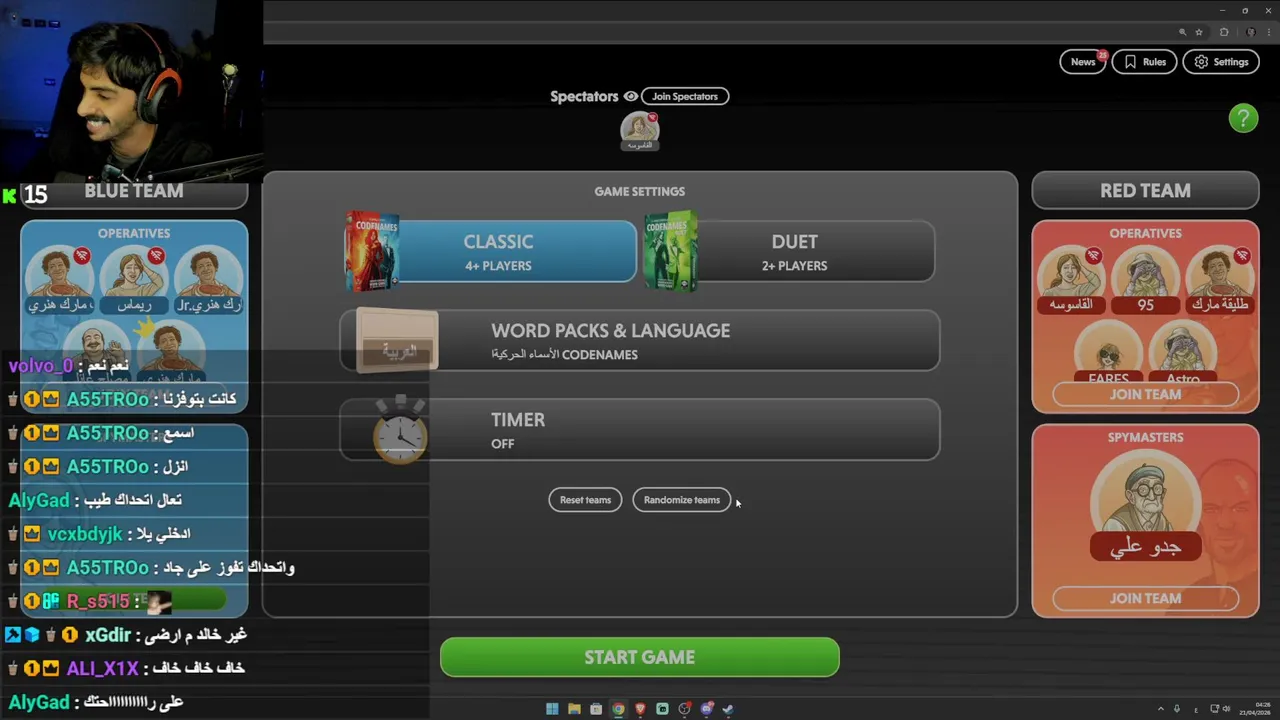Click chat username vcxbdyjk
1280x720 pixels.
click(85, 534)
